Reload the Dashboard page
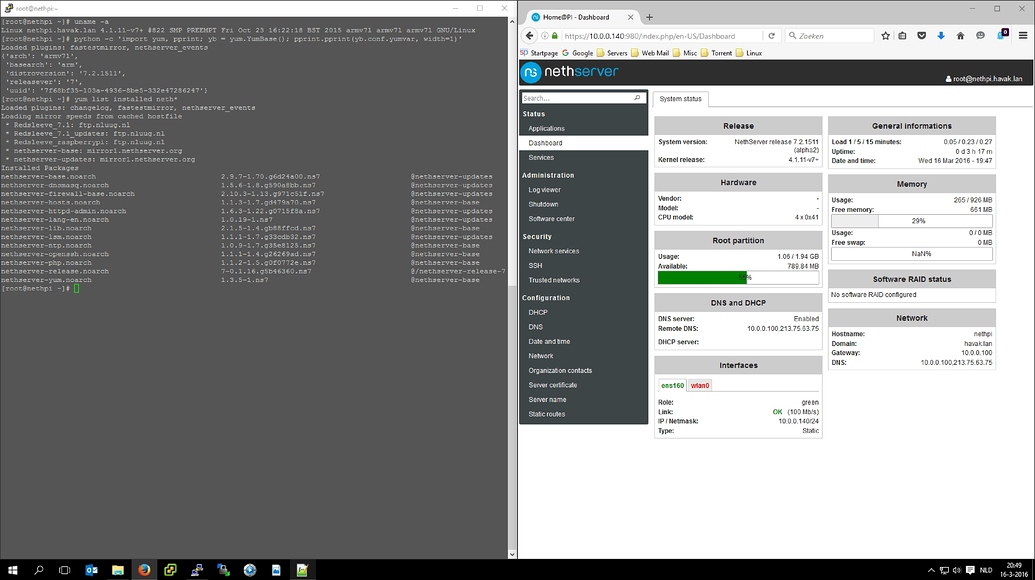This screenshot has height=580, width=1035. point(771,35)
